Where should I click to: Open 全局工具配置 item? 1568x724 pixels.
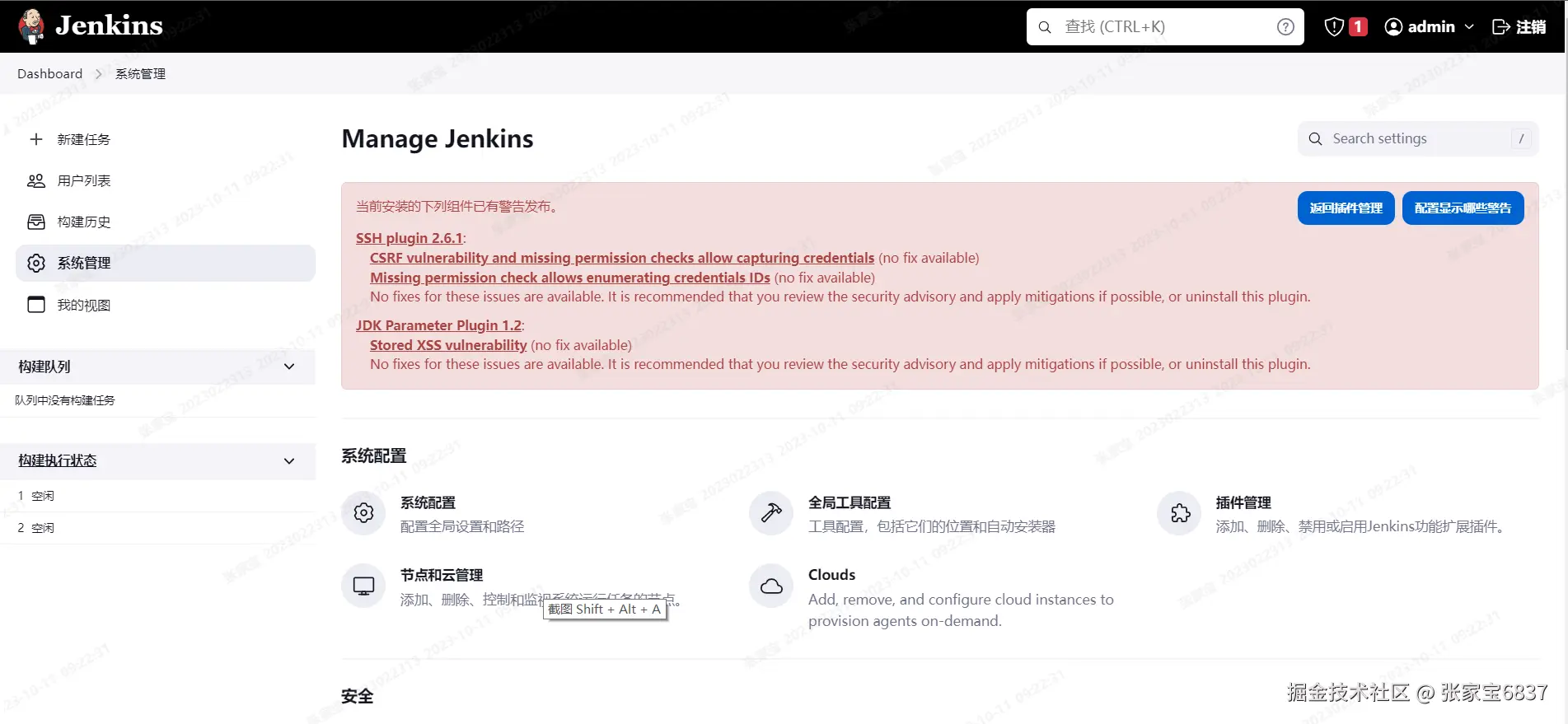click(931, 514)
